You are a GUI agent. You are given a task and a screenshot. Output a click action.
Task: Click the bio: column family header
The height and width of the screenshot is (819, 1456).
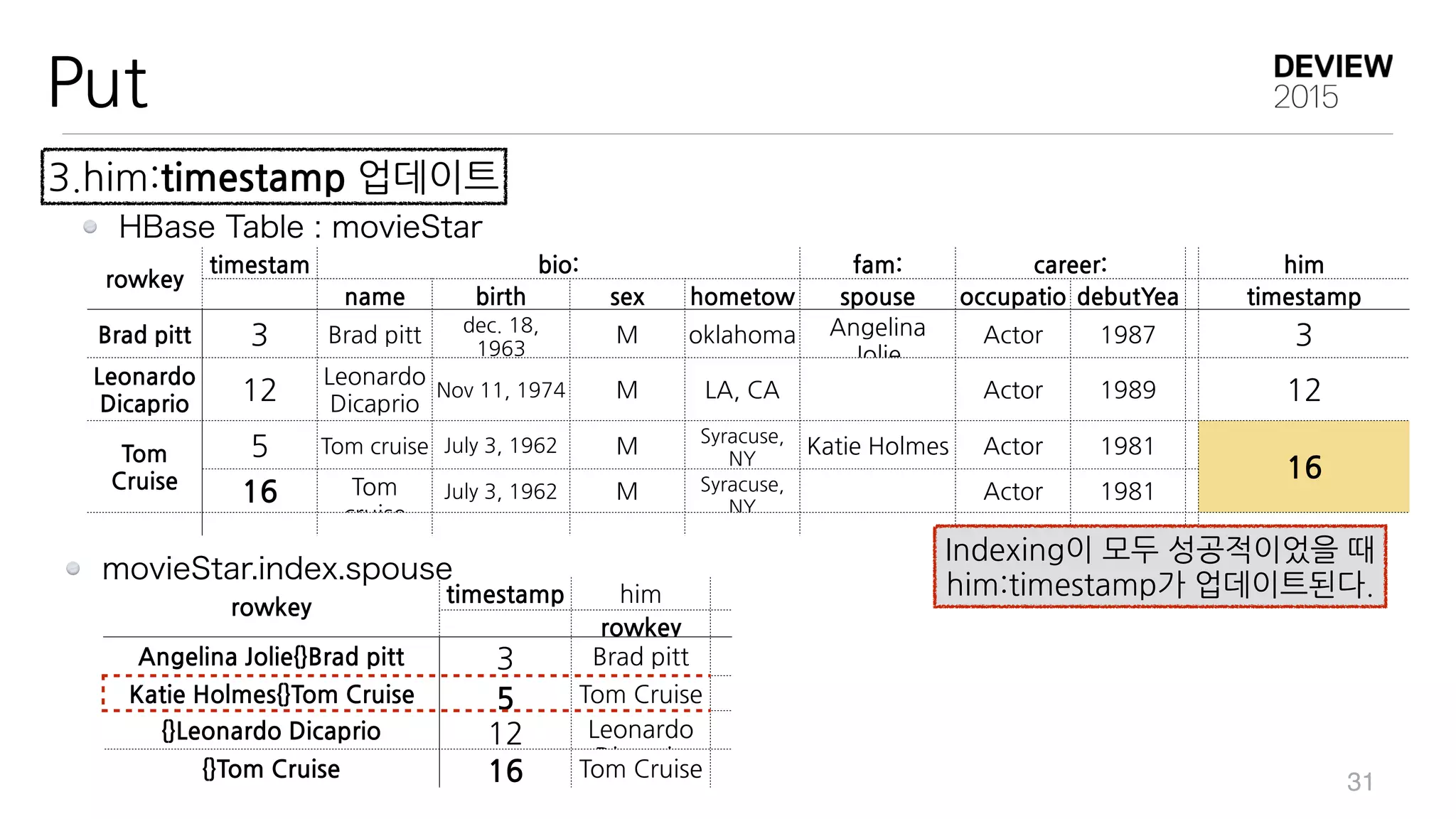coord(558,264)
